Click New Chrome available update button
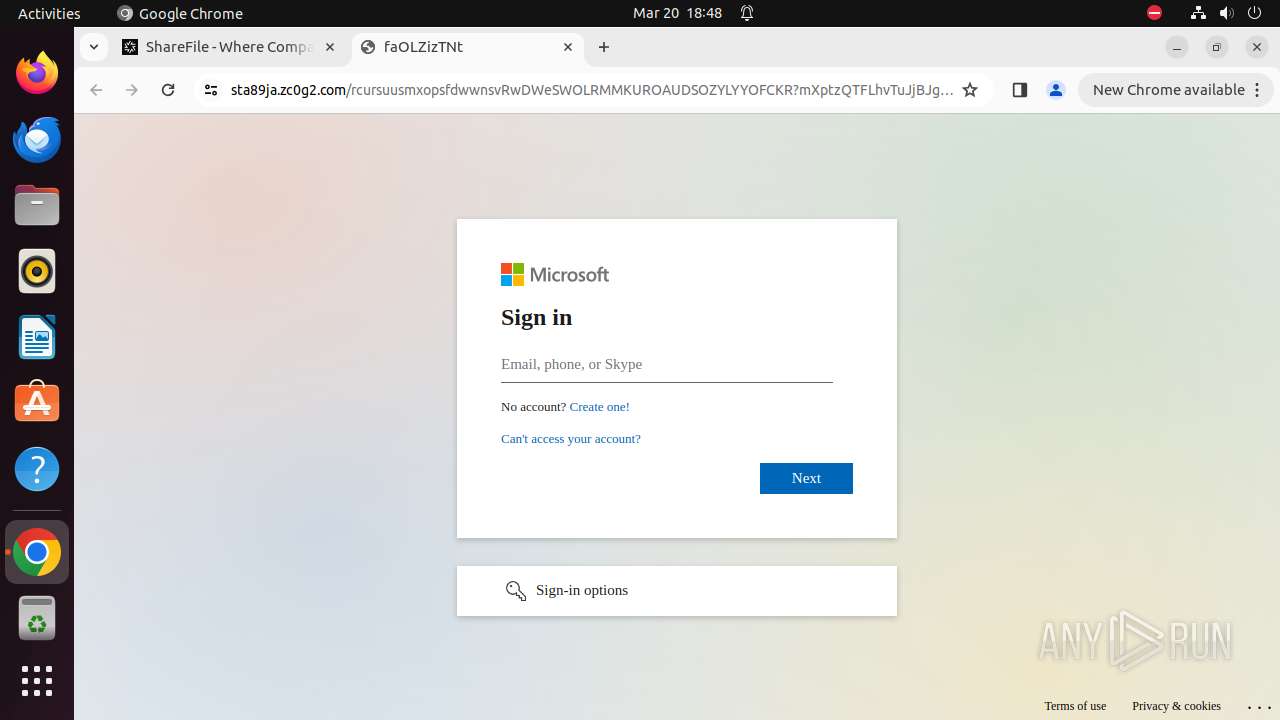This screenshot has width=1280, height=720. tap(1176, 90)
